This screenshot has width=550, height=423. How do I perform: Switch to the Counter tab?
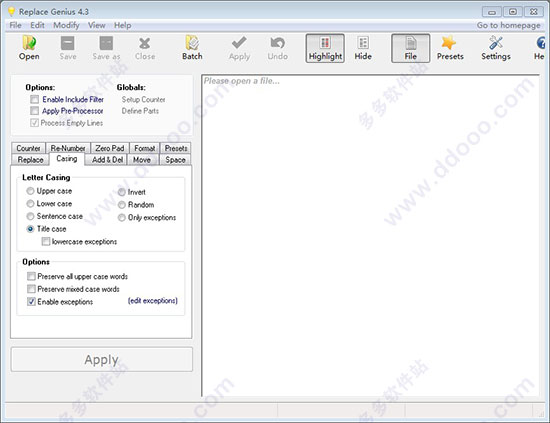[x=28, y=148]
